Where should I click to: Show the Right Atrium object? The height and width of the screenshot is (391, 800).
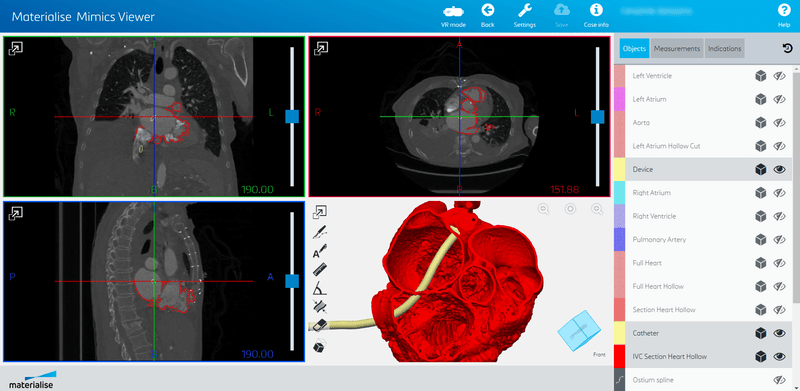779,193
